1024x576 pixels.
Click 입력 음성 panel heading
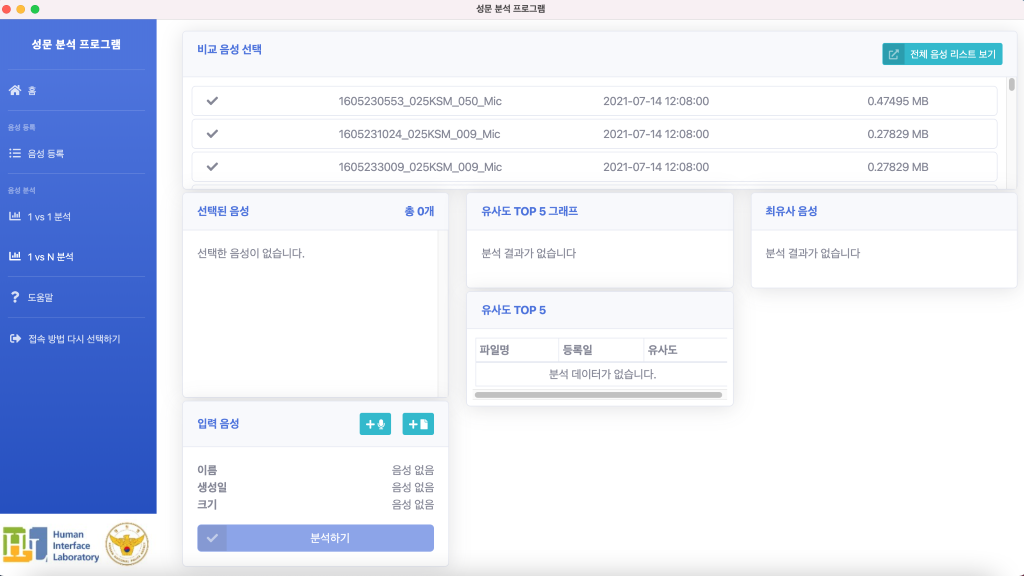tap(218, 423)
